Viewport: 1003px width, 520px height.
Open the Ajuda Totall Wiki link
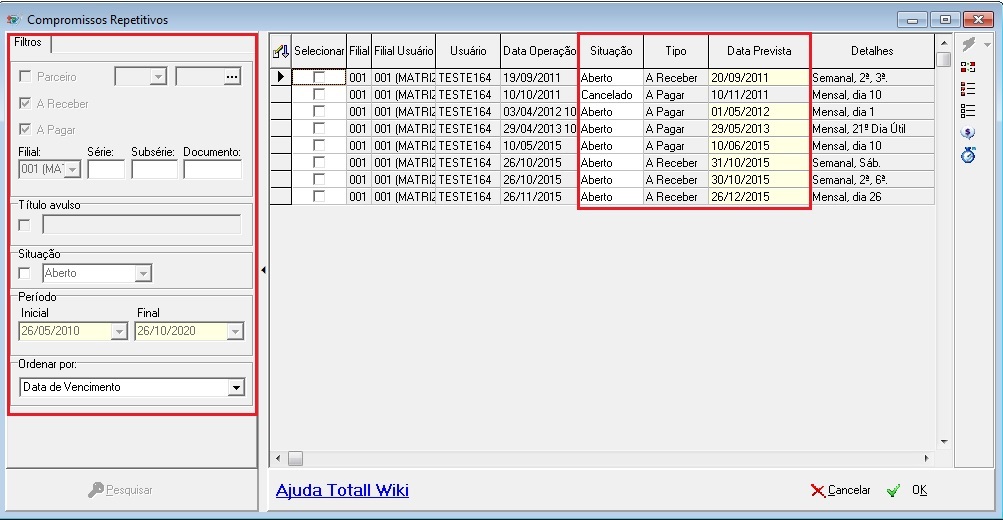pyautogui.click(x=342, y=490)
